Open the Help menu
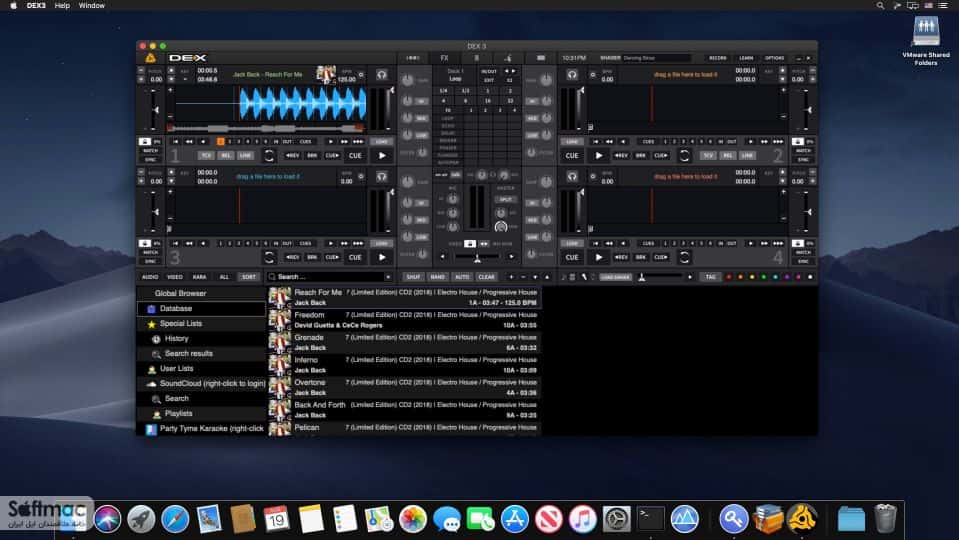 [x=62, y=6]
